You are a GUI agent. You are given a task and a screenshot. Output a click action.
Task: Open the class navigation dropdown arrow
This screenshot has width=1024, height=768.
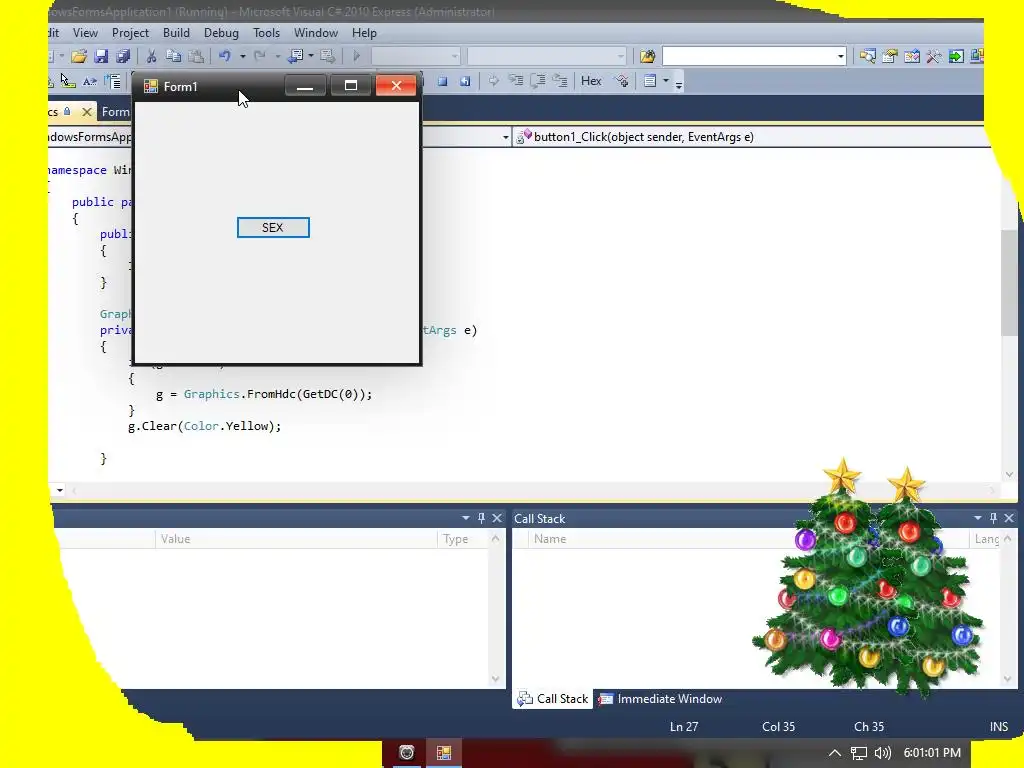tap(505, 137)
